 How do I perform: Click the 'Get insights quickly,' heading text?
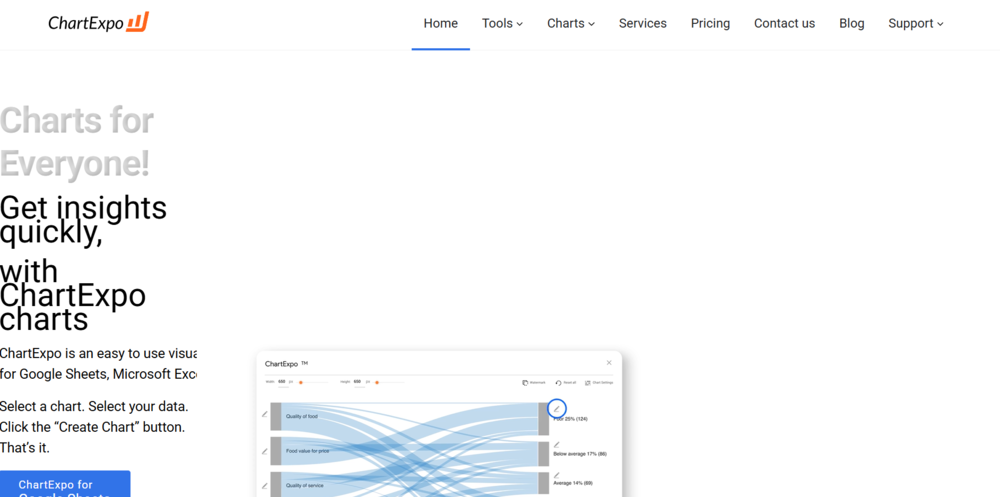83,219
